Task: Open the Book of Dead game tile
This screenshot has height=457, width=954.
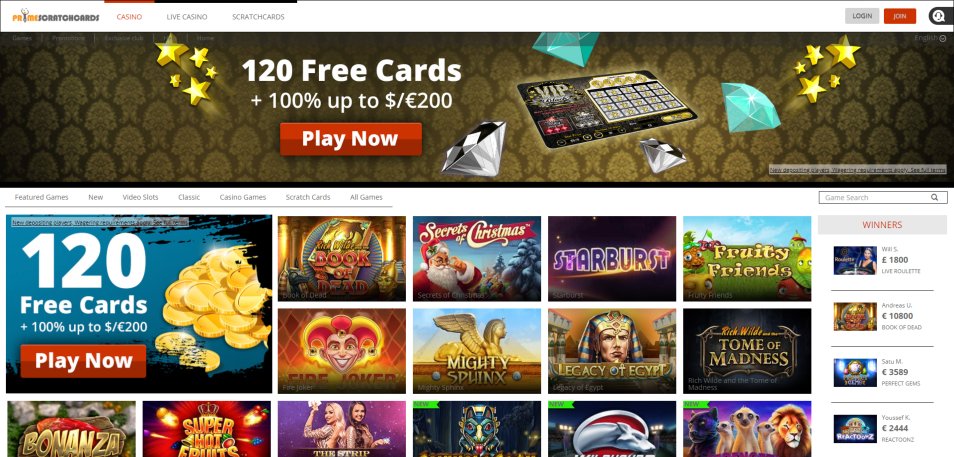Action: coord(342,259)
